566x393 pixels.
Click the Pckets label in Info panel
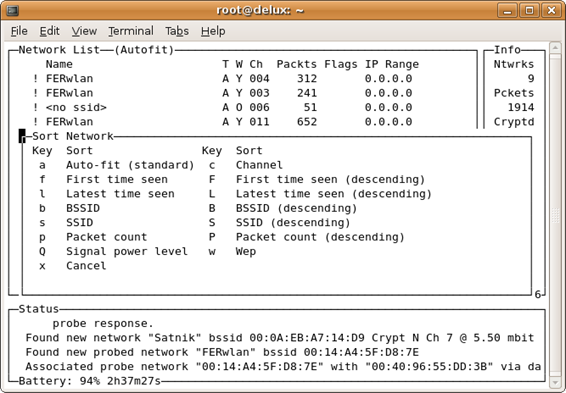[514, 93]
